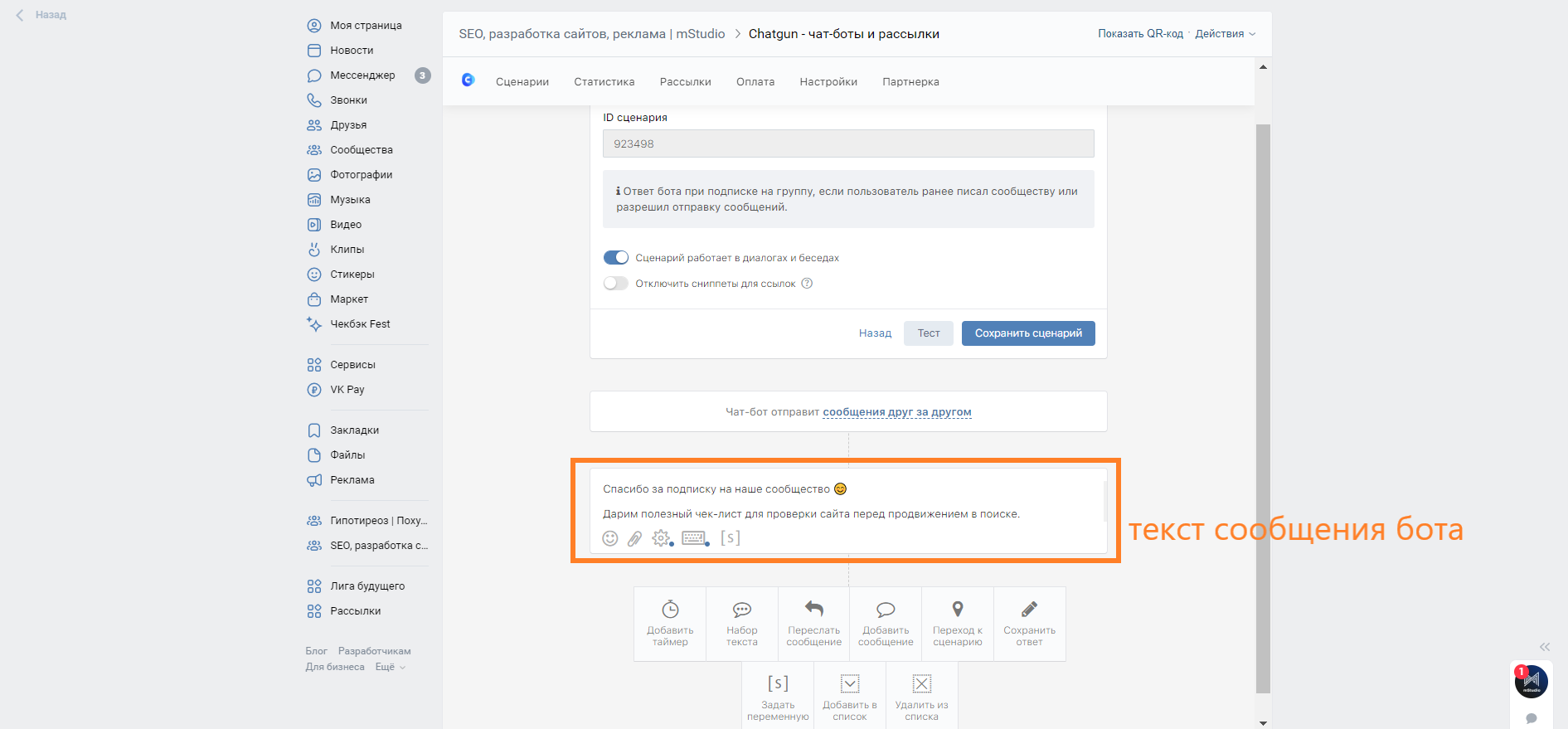Attach file with paperclip icon
The image size is (1568, 729).
(634, 539)
